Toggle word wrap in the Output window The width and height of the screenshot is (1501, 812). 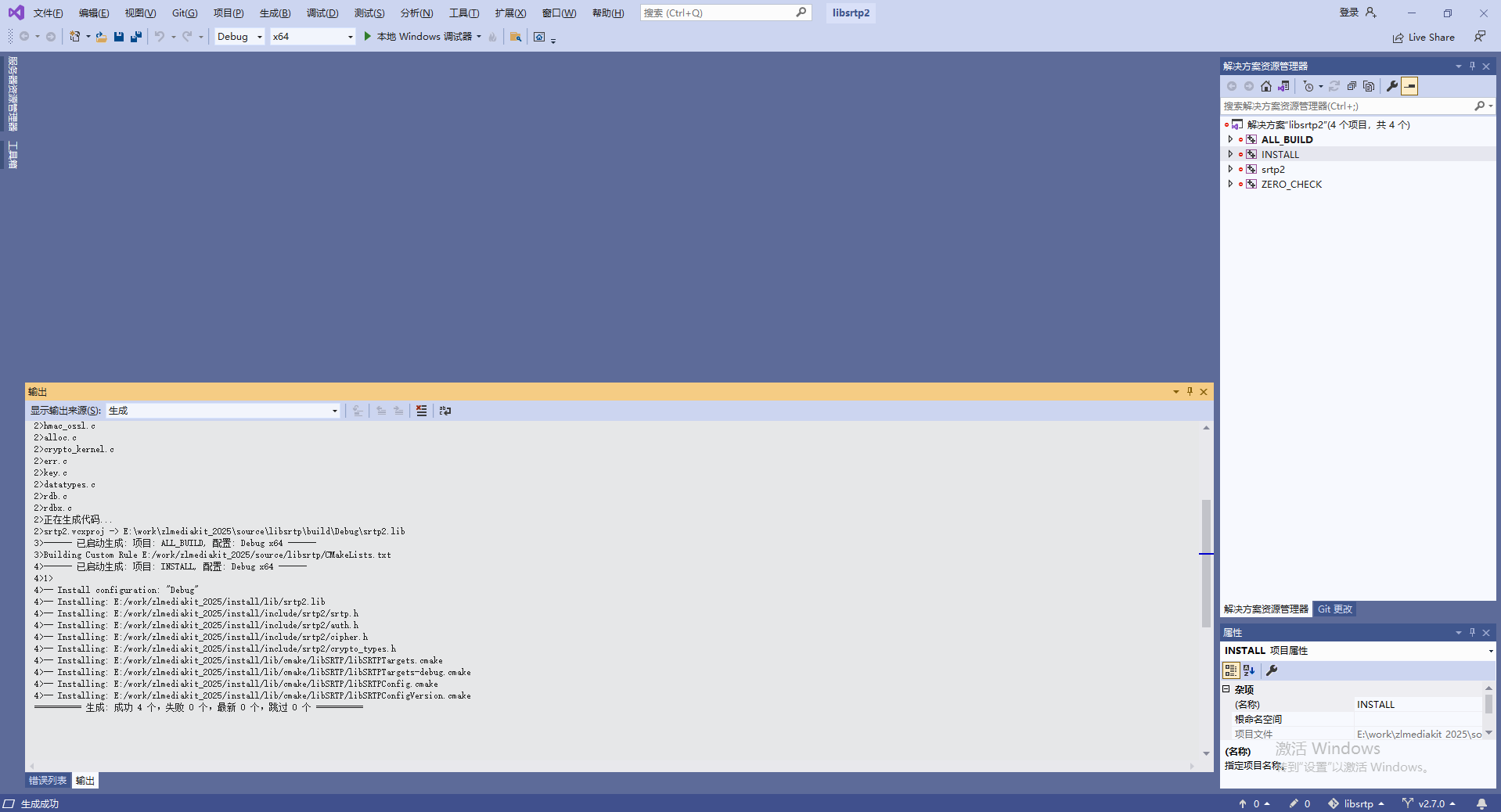tap(445, 411)
